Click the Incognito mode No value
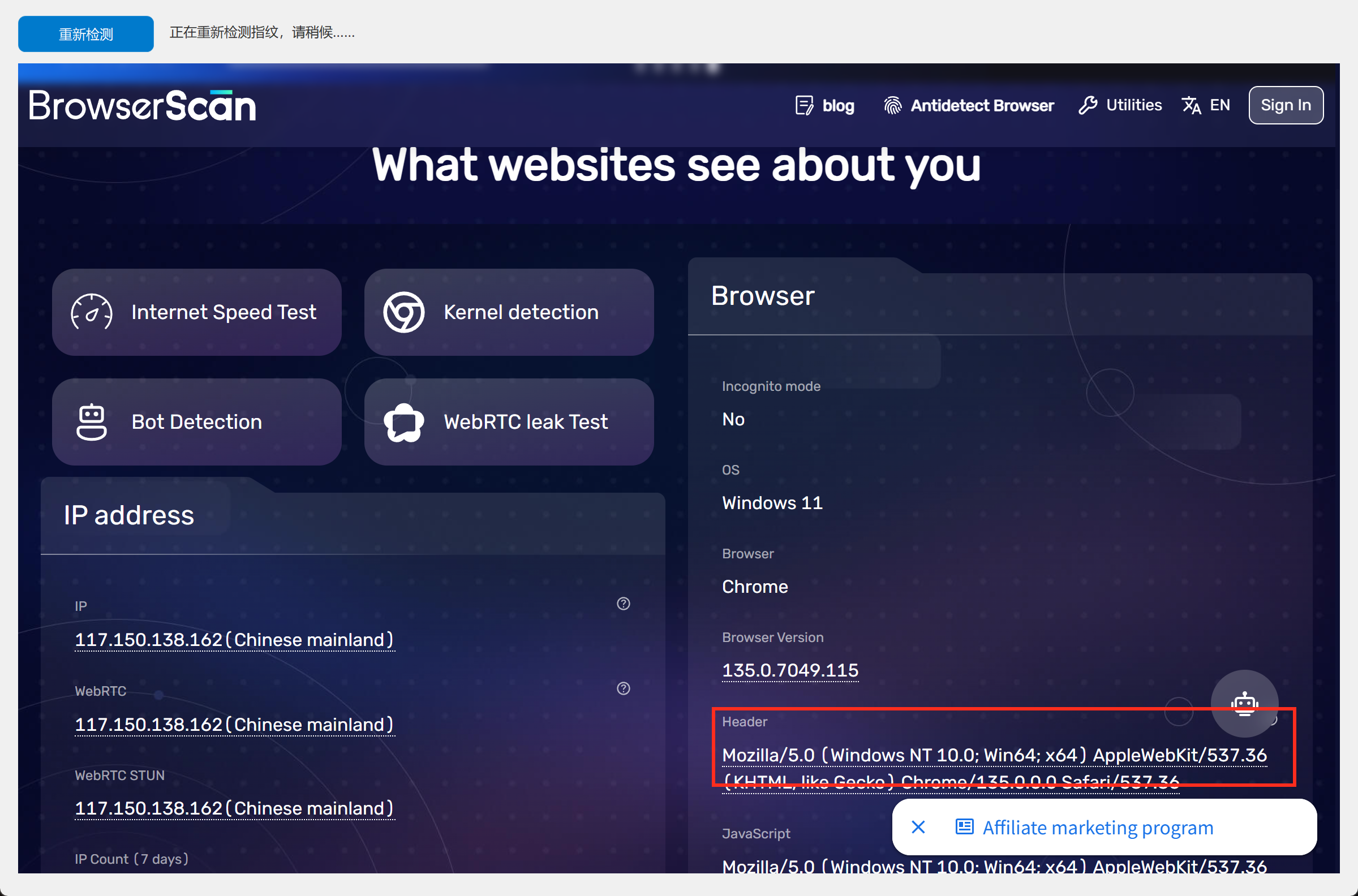This screenshot has width=1358, height=896. 733,419
